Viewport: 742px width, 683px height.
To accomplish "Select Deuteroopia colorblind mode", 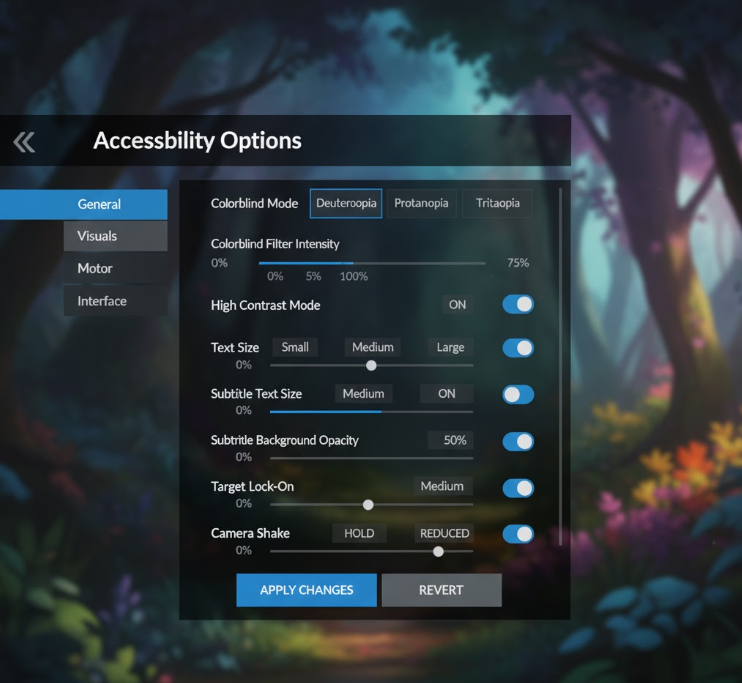I will pyautogui.click(x=346, y=203).
